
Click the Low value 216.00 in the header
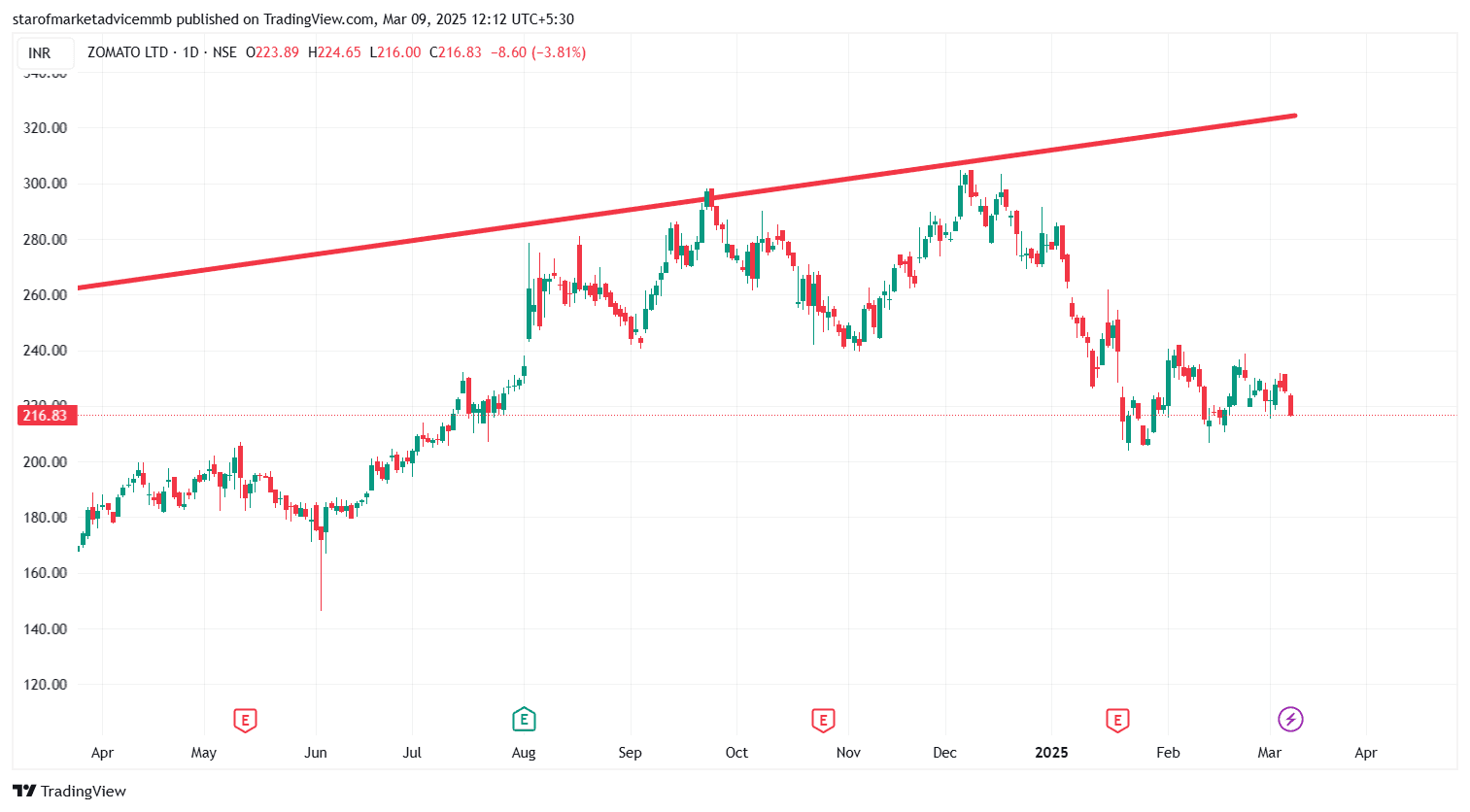click(x=399, y=52)
